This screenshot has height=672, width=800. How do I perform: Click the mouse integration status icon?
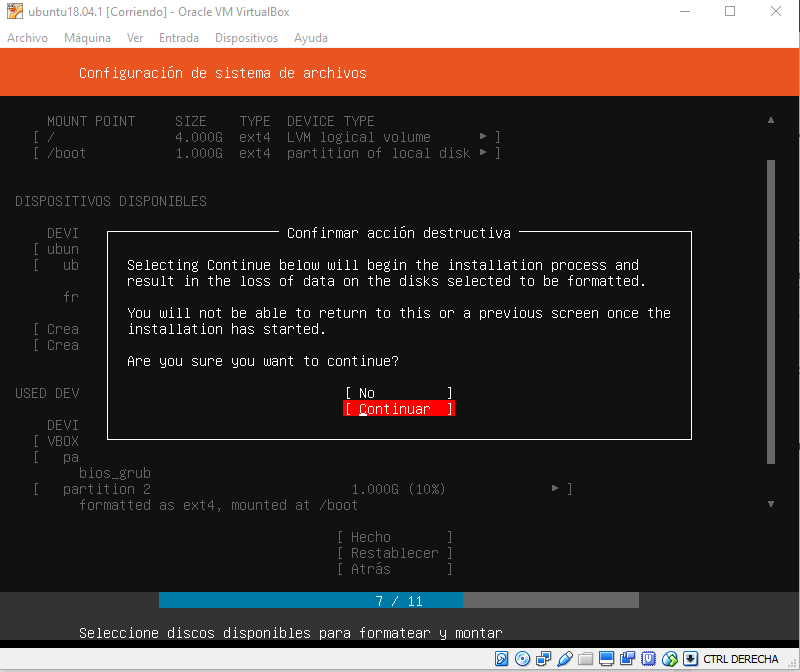(669, 659)
